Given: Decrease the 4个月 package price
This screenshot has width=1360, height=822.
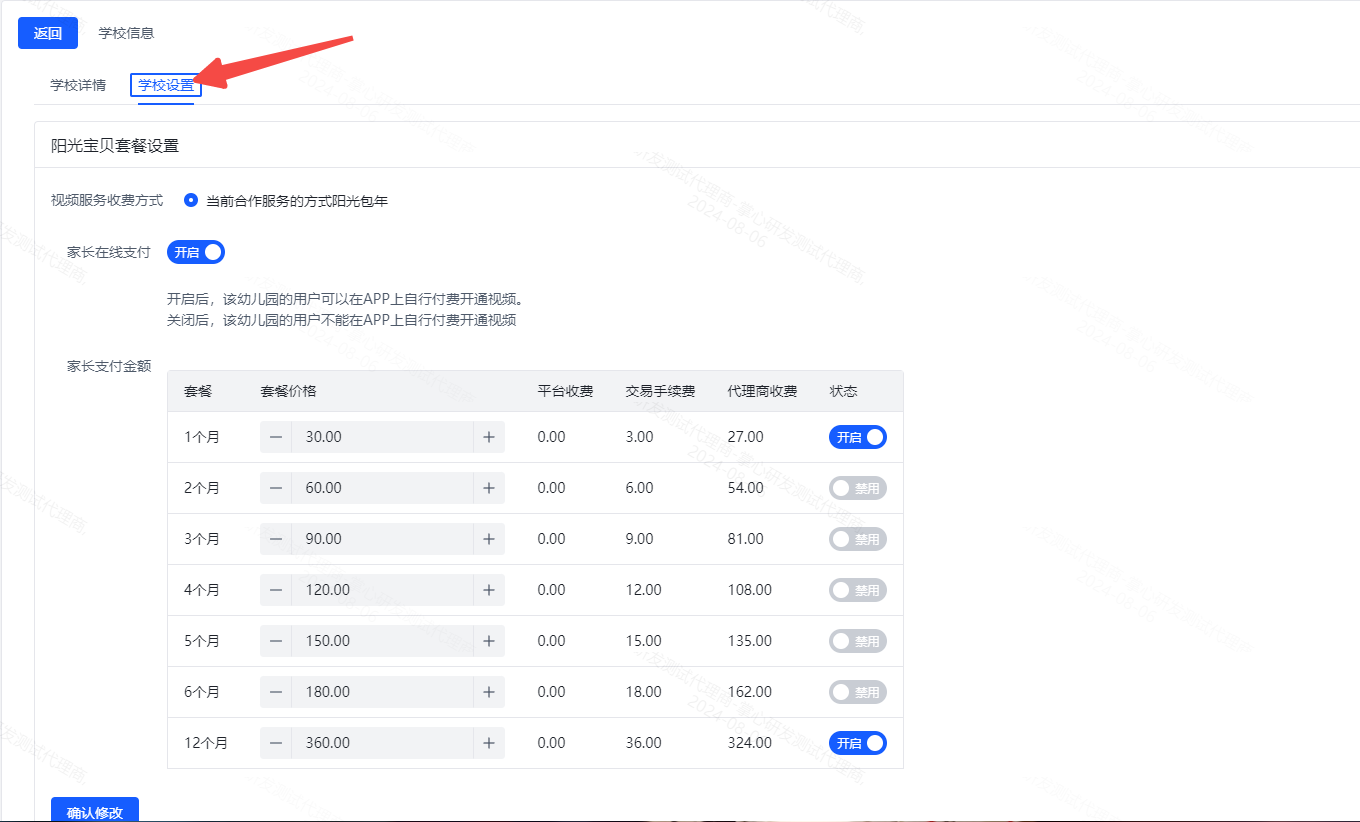Looking at the screenshot, I should (x=276, y=590).
